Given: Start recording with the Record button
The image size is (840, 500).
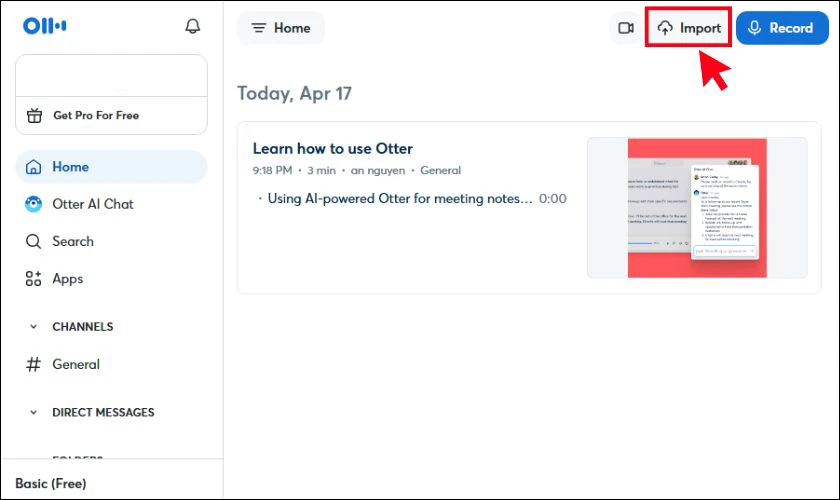Looking at the screenshot, I should coord(782,28).
